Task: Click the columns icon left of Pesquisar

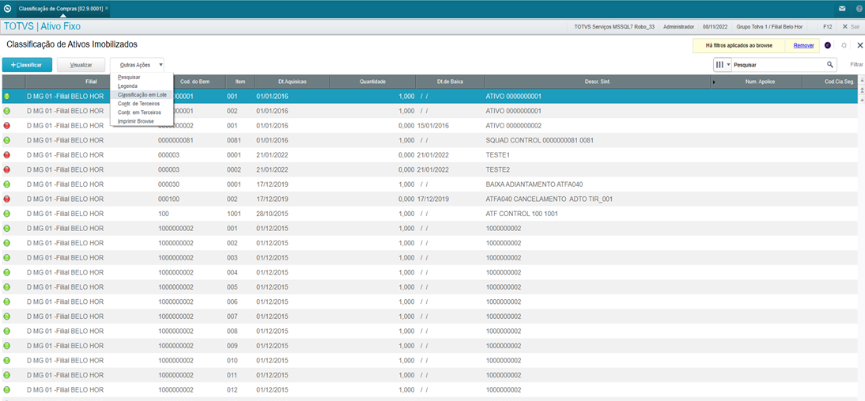Action: pos(719,65)
